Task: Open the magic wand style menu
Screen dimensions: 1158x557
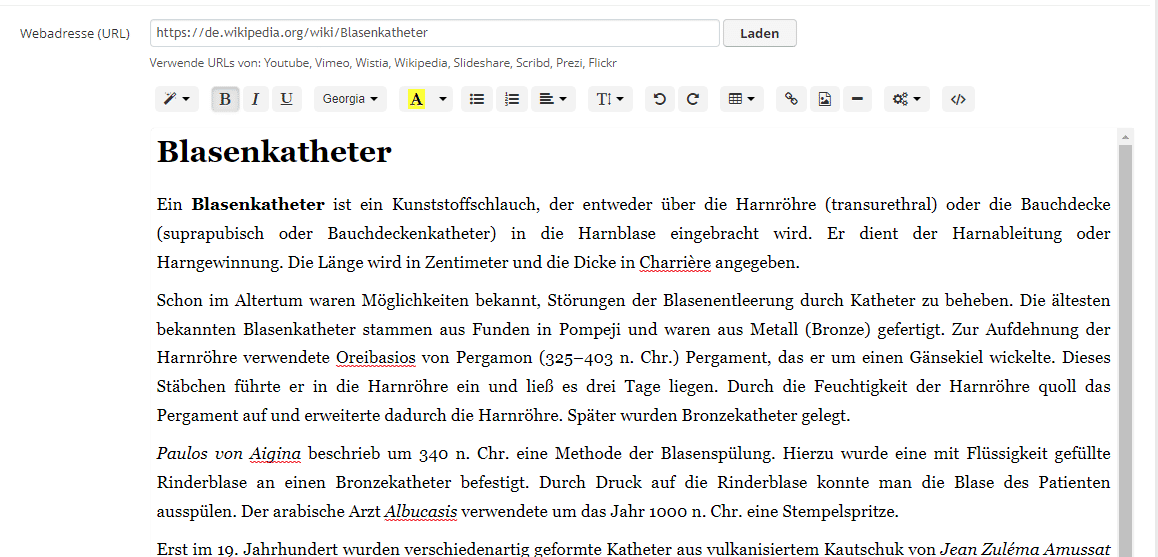Action: click(x=177, y=99)
